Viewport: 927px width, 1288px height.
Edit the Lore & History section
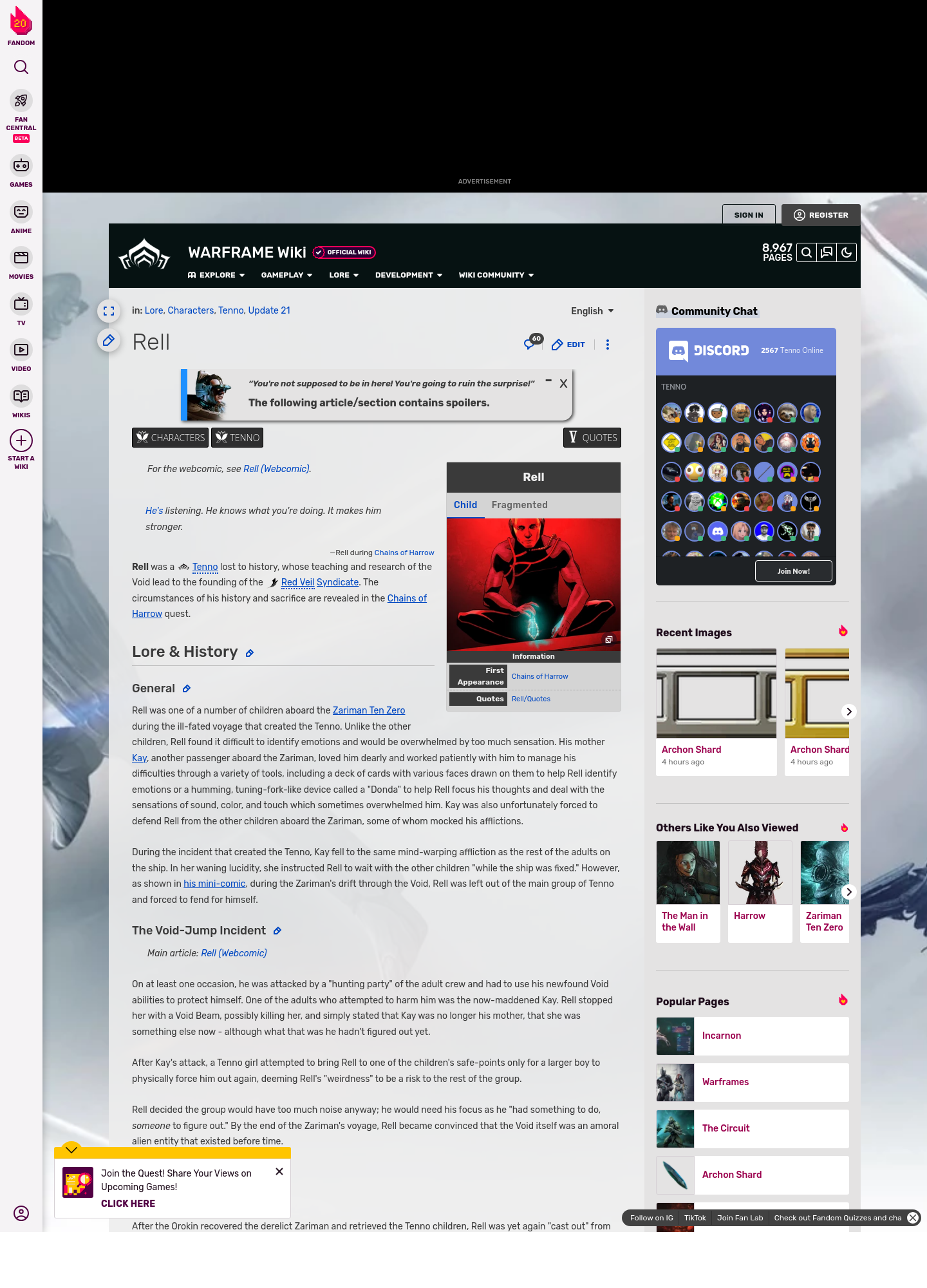[250, 653]
